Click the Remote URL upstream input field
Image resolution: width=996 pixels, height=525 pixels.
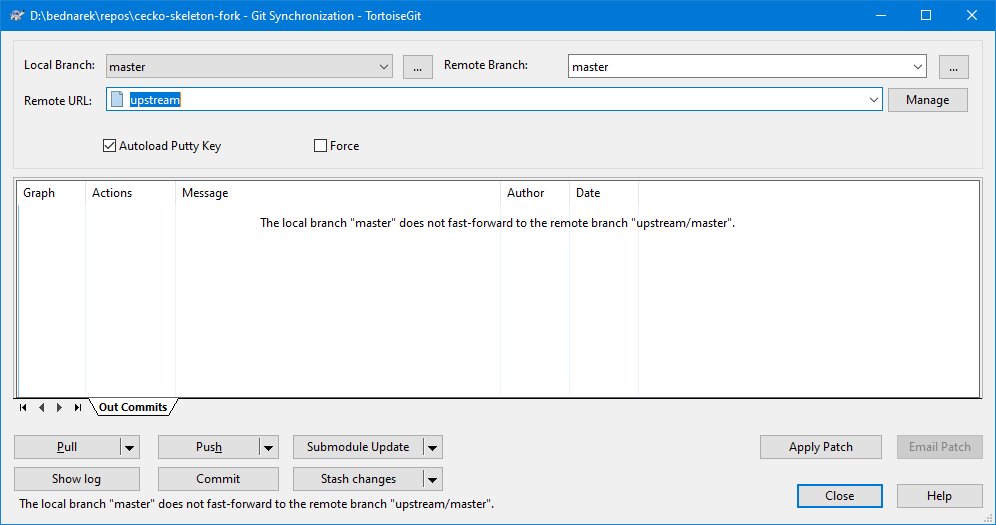click(x=494, y=100)
